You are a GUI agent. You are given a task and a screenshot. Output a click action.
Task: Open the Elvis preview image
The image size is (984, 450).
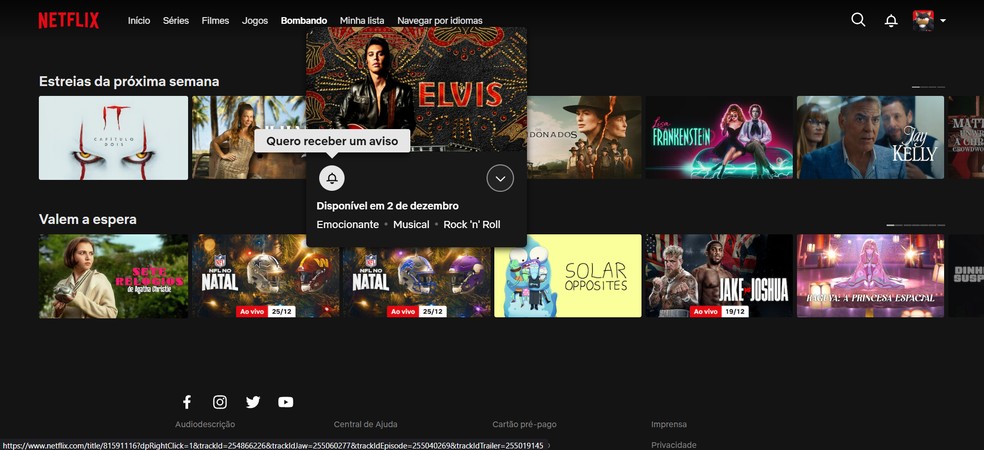point(417,88)
